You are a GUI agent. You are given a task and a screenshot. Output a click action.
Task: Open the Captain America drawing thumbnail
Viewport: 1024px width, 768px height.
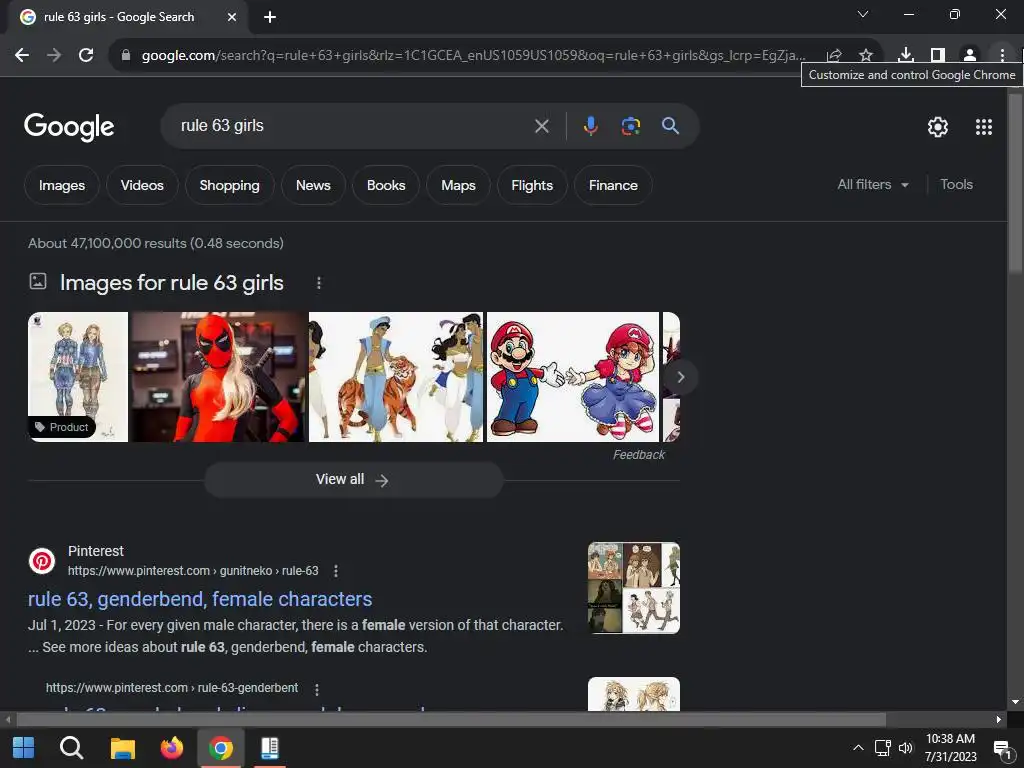click(x=78, y=377)
